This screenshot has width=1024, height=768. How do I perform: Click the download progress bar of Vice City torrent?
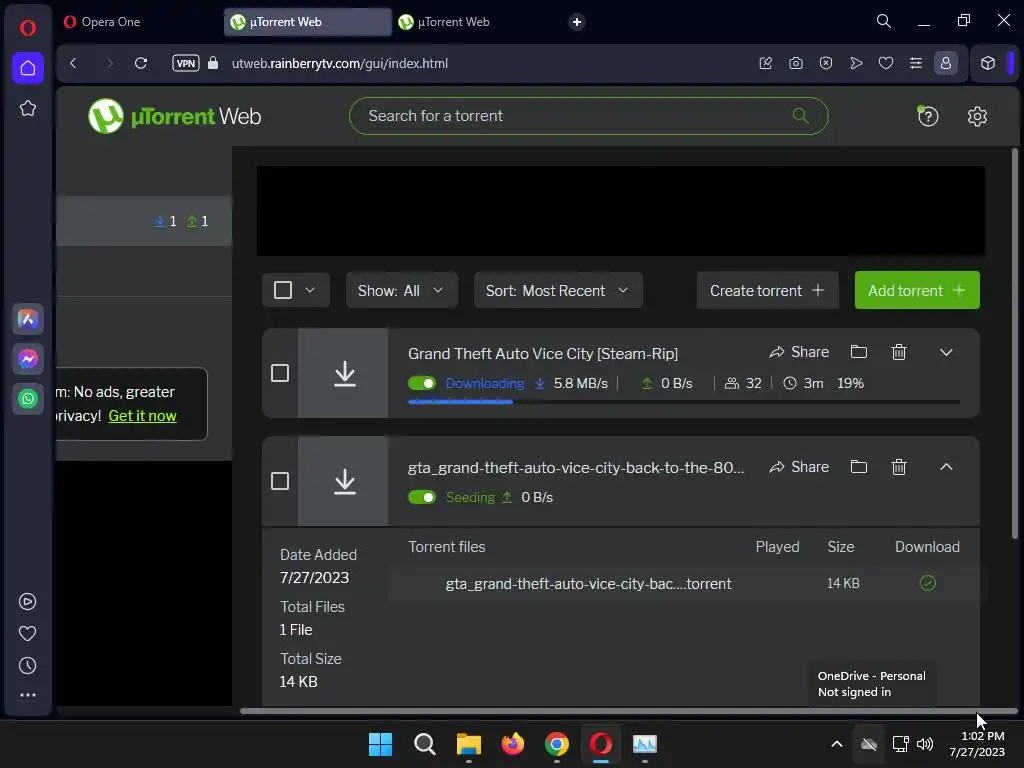click(x=684, y=402)
